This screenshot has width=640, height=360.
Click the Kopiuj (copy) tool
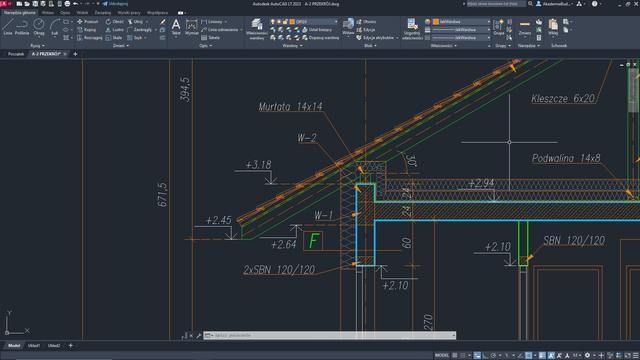87,30
